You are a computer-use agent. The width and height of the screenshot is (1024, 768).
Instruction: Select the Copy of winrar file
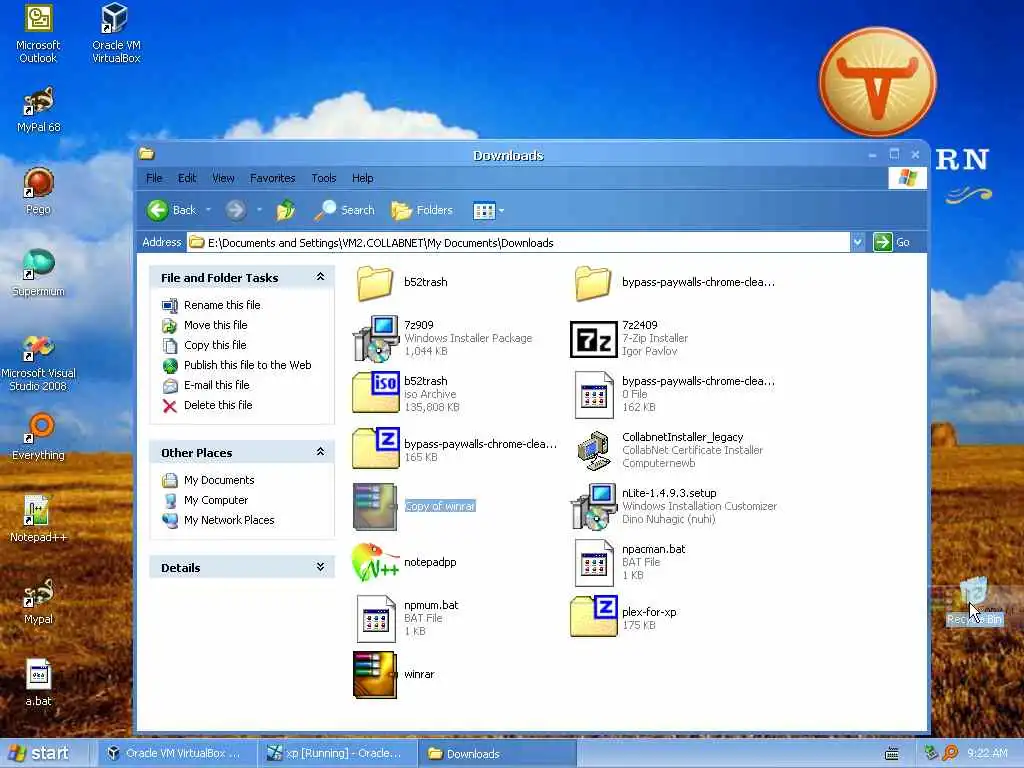pos(415,506)
